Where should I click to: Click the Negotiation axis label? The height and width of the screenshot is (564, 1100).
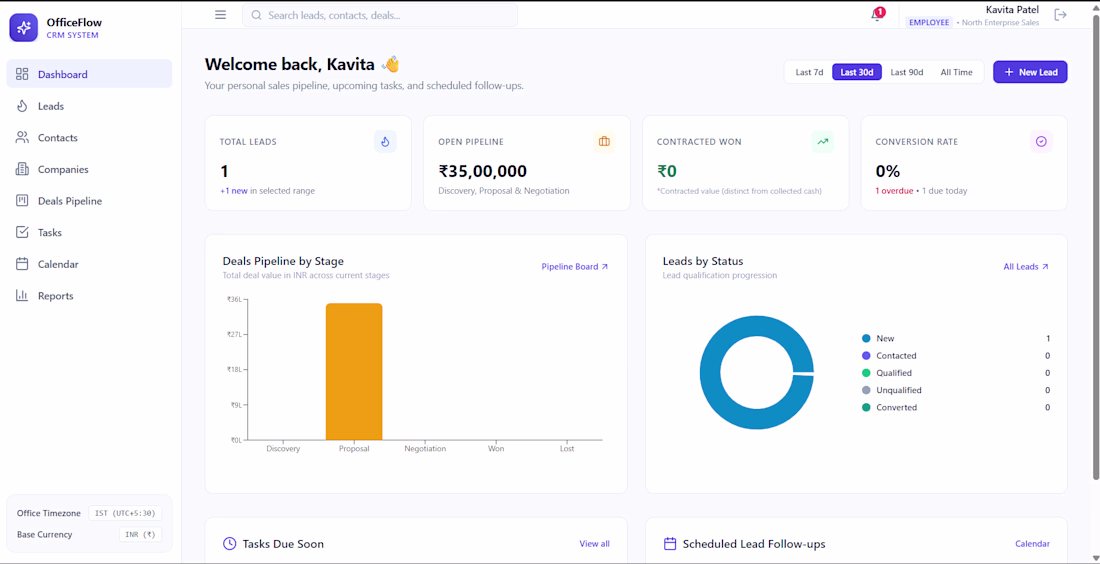(x=425, y=448)
